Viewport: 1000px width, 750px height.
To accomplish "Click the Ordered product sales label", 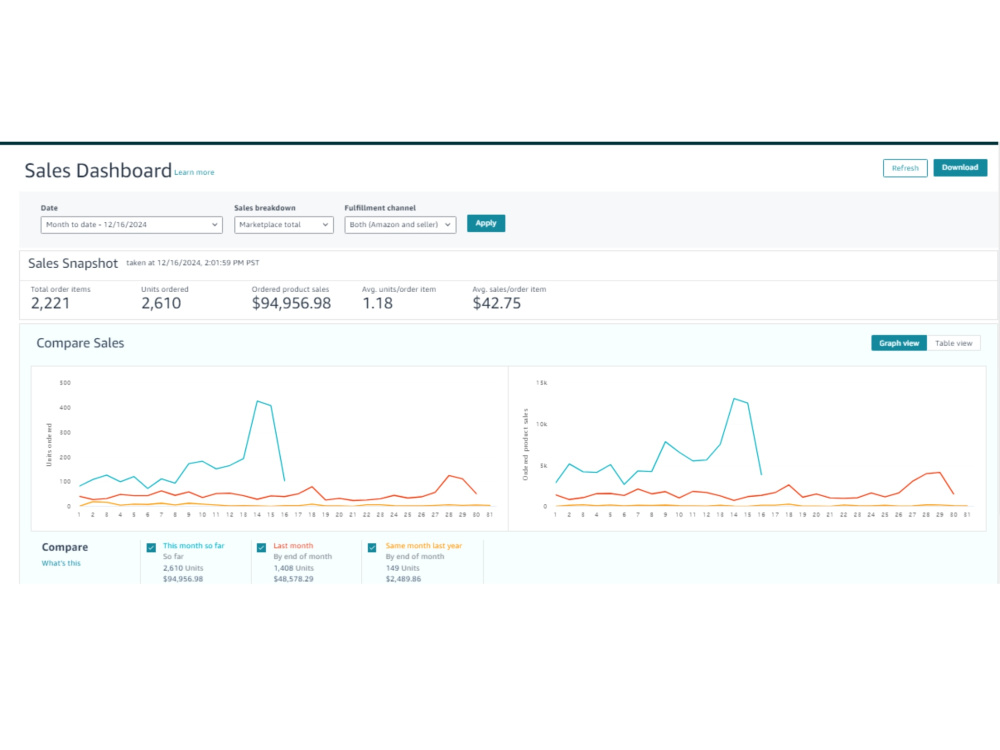I will pyautogui.click(x=290, y=290).
